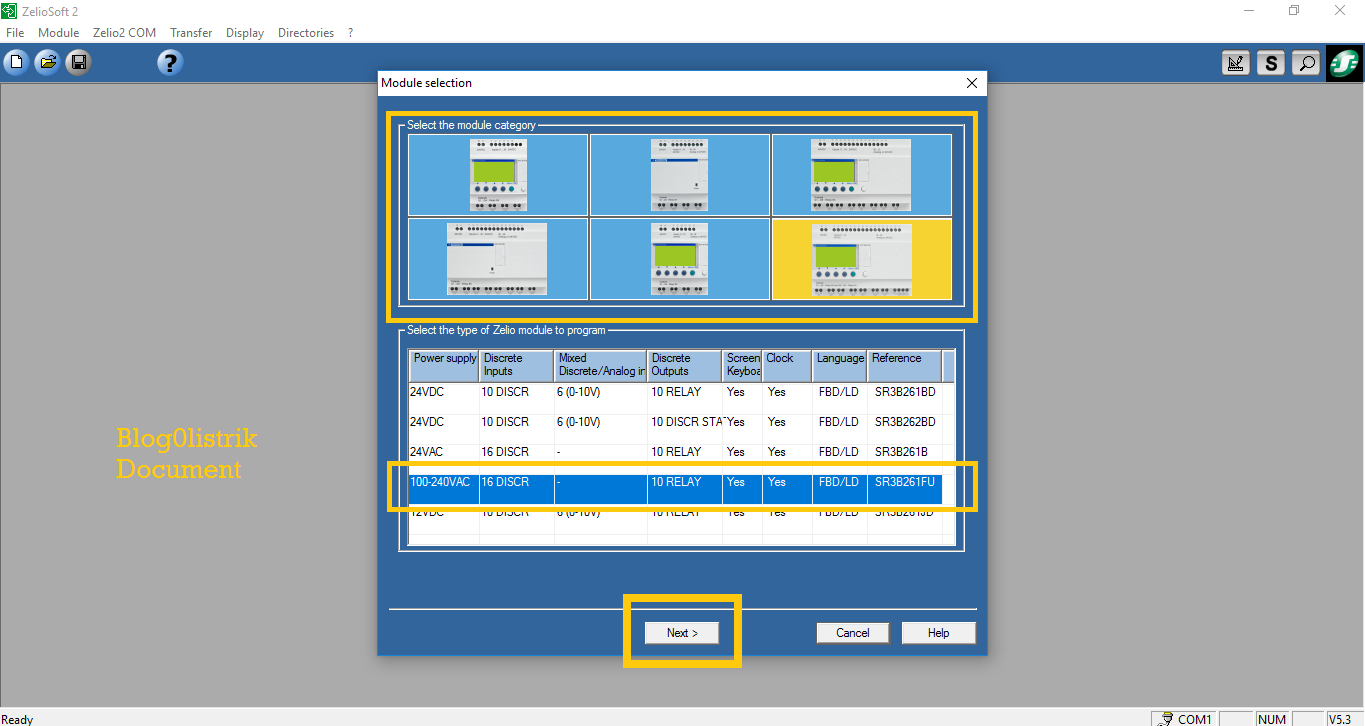
Task: Save the current program
Action: pyautogui.click(x=78, y=61)
